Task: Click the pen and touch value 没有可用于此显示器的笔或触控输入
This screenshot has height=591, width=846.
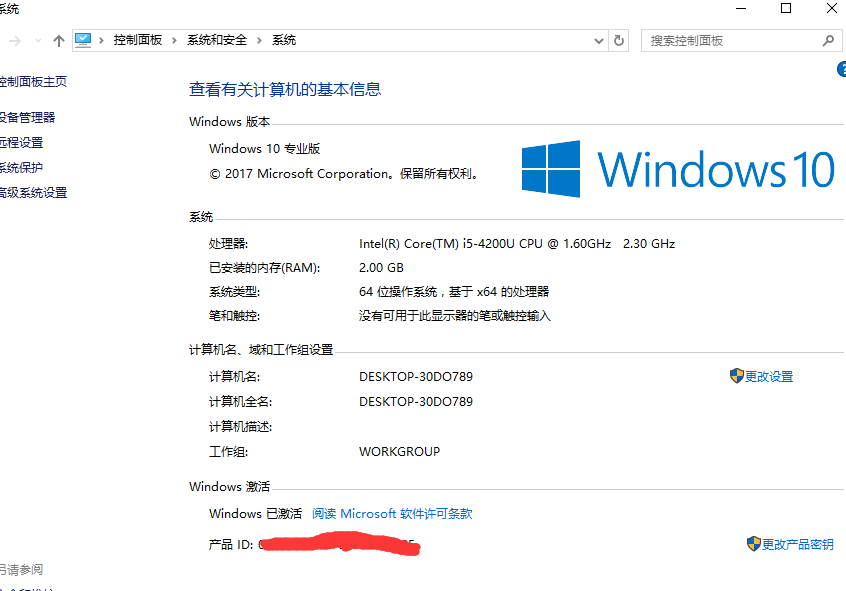Action: coord(455,315)
